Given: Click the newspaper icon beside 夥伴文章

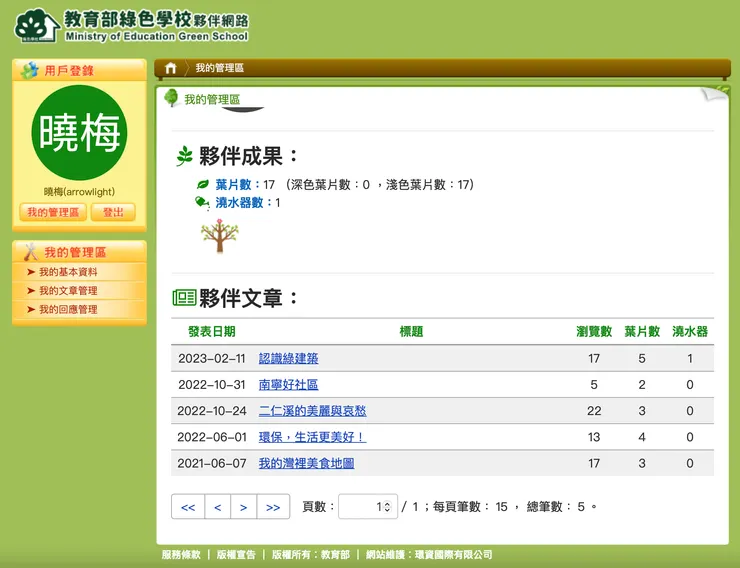Looking at the screenshot, I should pyautogui.click(x=184, y=298).
